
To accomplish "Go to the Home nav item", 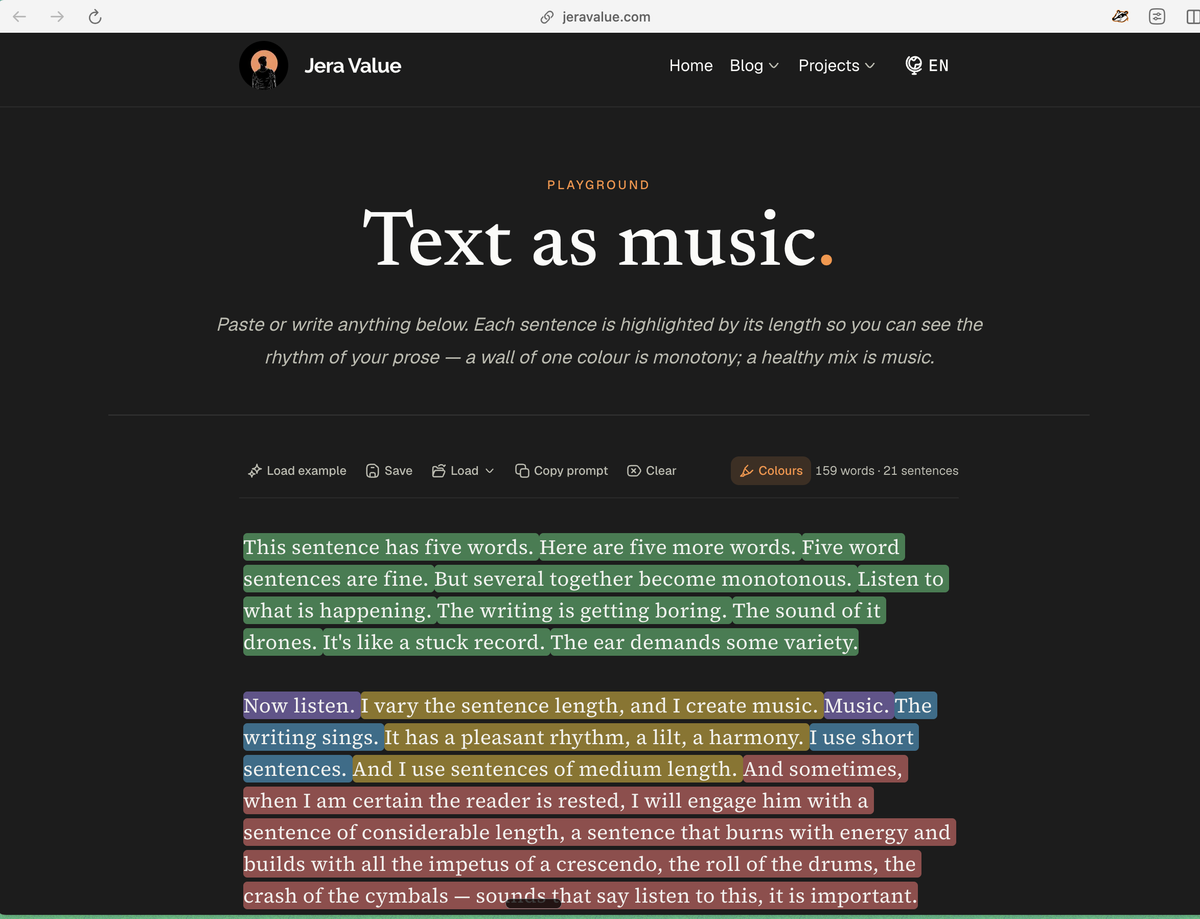I will pos(691,66).
